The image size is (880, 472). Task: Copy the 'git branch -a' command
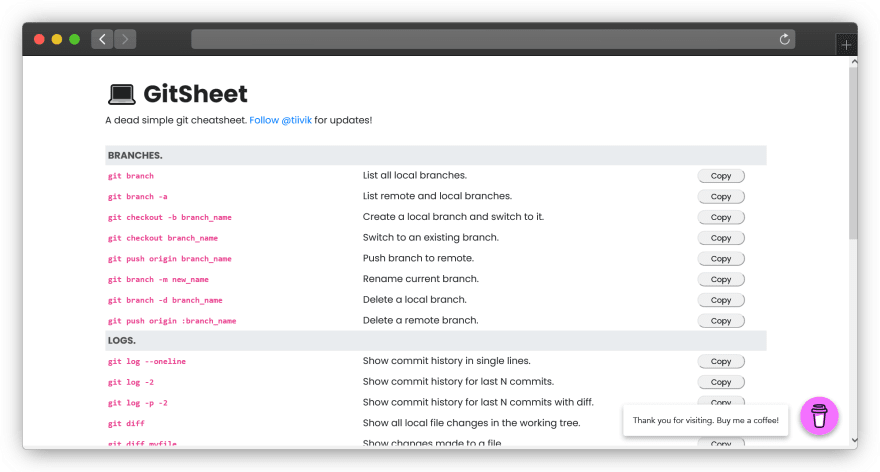[x=721, y=196]
